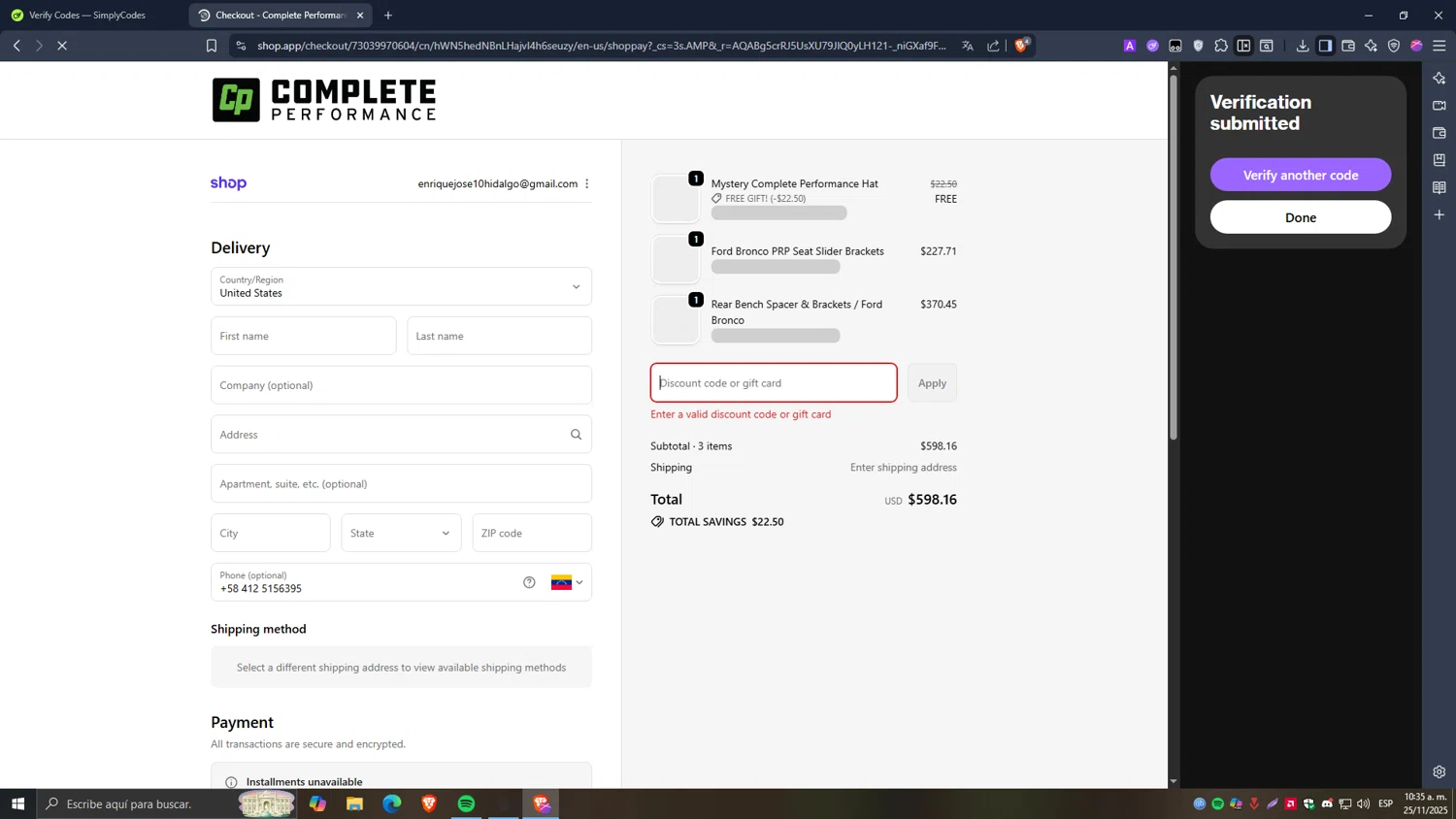Click the Total amount $598.16

pyautogui.click(x=932, y=500)
